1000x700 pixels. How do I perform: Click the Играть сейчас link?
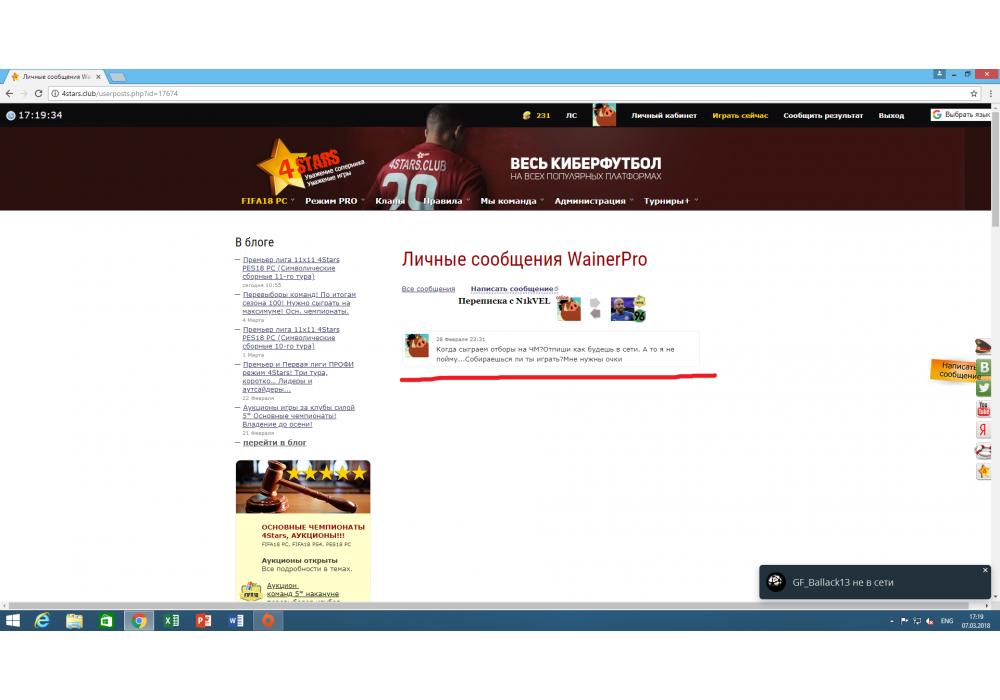740,115
